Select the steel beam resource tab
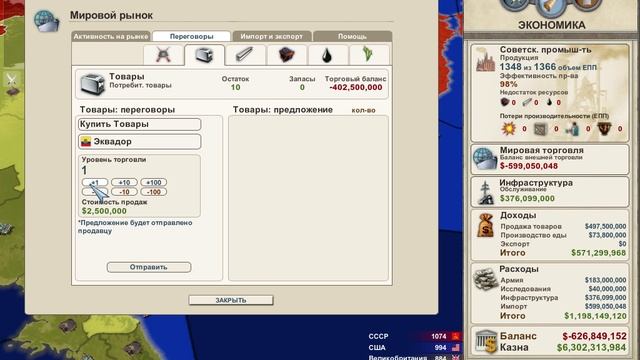640x360 pixels. [245, 55]
